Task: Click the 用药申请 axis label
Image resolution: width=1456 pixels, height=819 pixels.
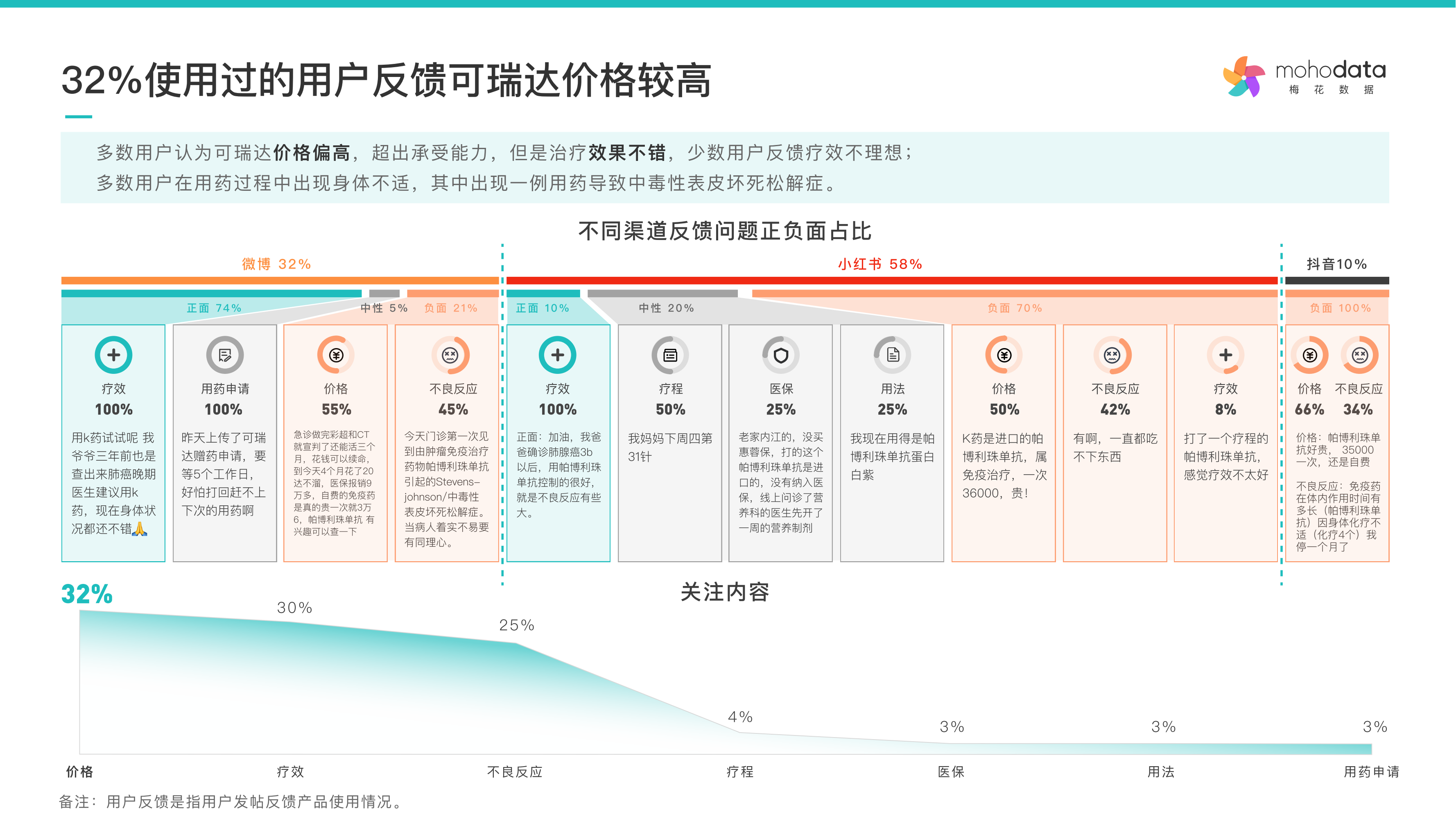Action: [x=1372, y=771]
